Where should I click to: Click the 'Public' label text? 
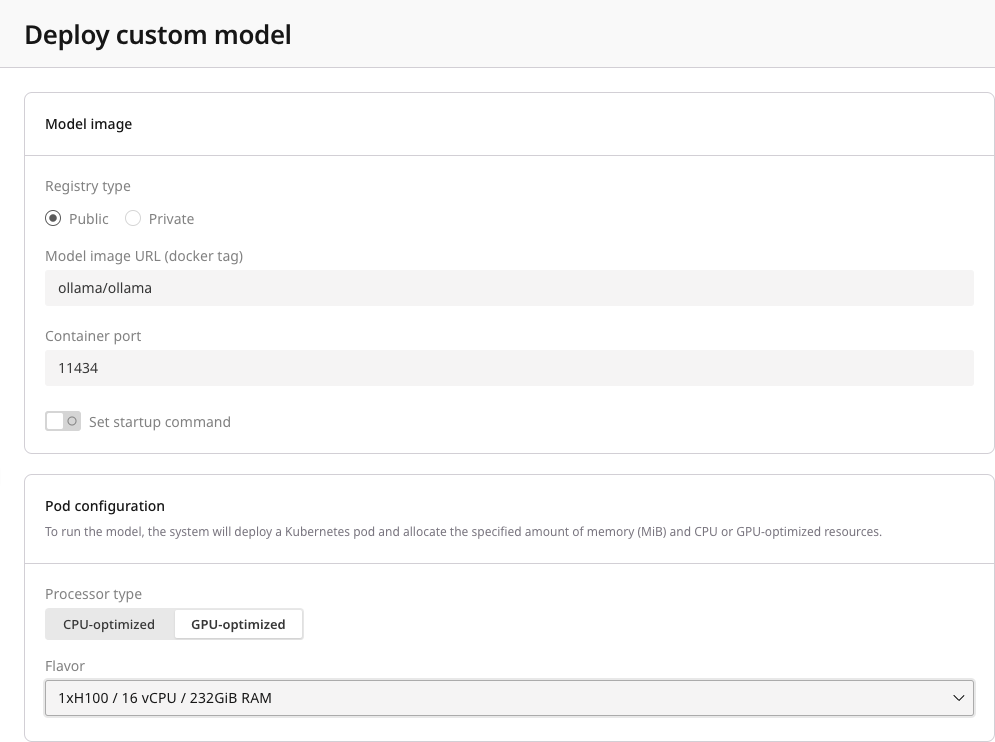(89, 219)
